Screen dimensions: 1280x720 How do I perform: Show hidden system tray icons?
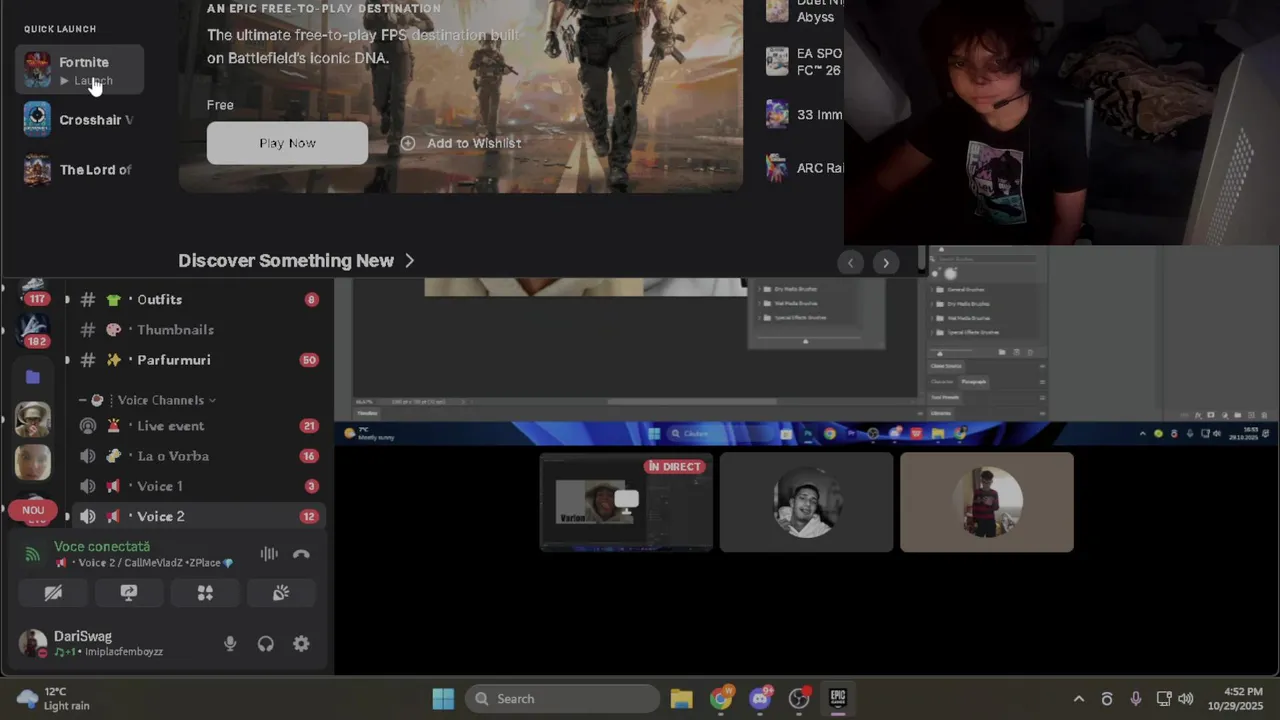[1078, 699]
